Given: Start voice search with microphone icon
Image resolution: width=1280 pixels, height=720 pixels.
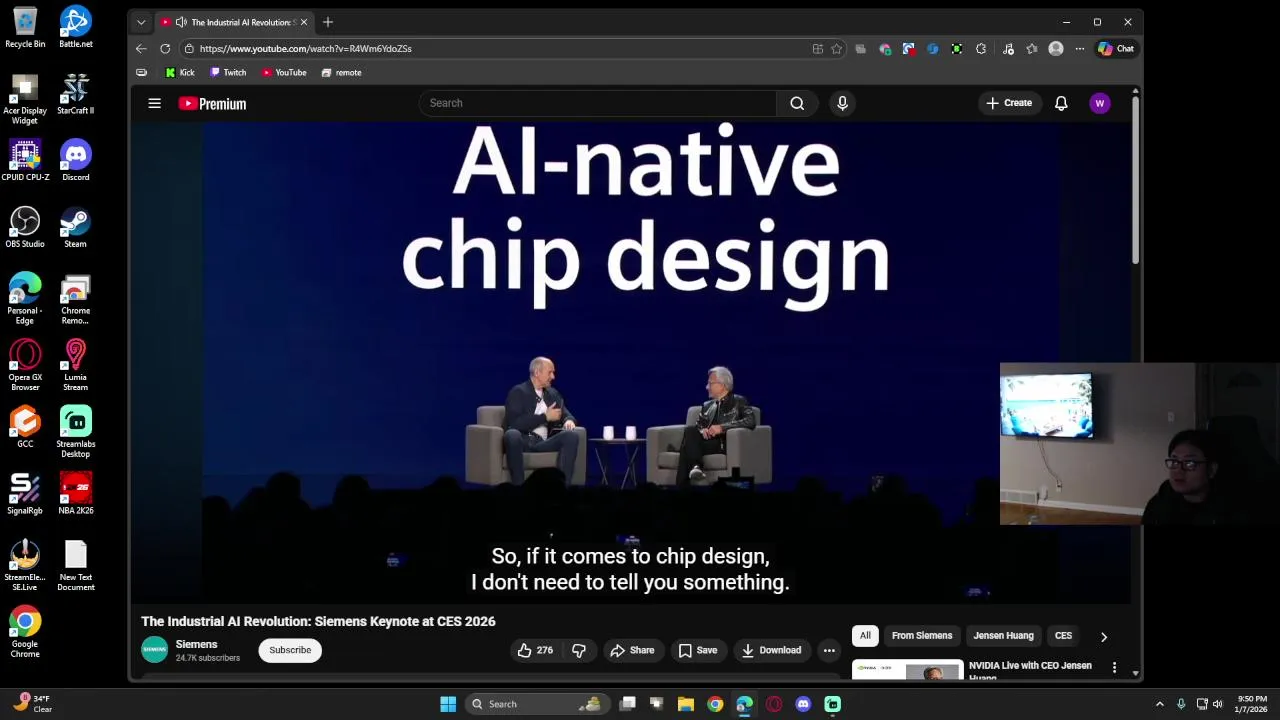Looking at the screenshot, I should pyautogui.click(x=842, y=103).
